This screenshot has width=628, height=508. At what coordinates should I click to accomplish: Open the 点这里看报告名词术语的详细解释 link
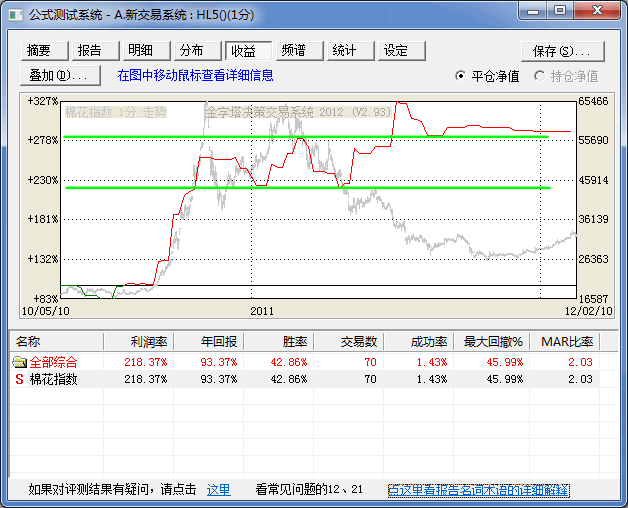pos(478,490)
